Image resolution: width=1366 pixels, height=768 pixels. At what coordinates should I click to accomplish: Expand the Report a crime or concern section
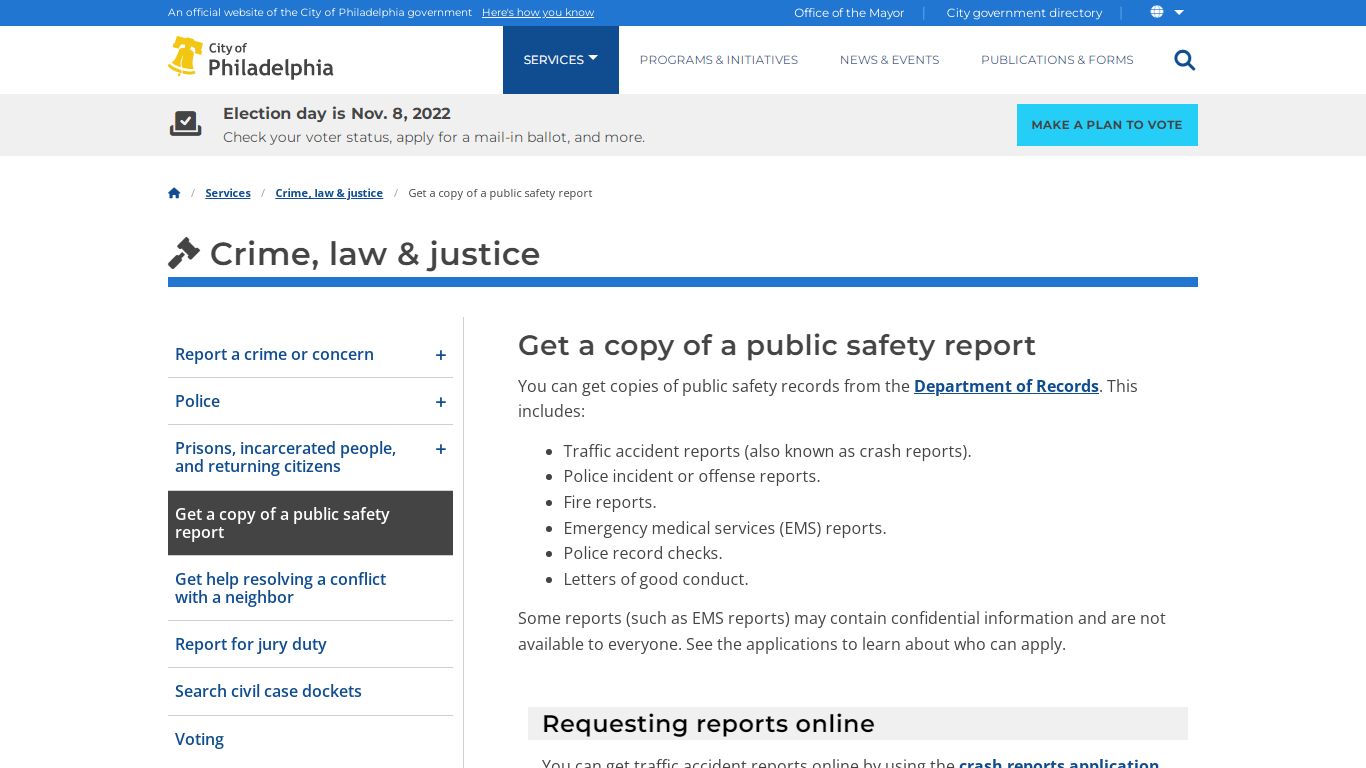[x=441, y=355]
